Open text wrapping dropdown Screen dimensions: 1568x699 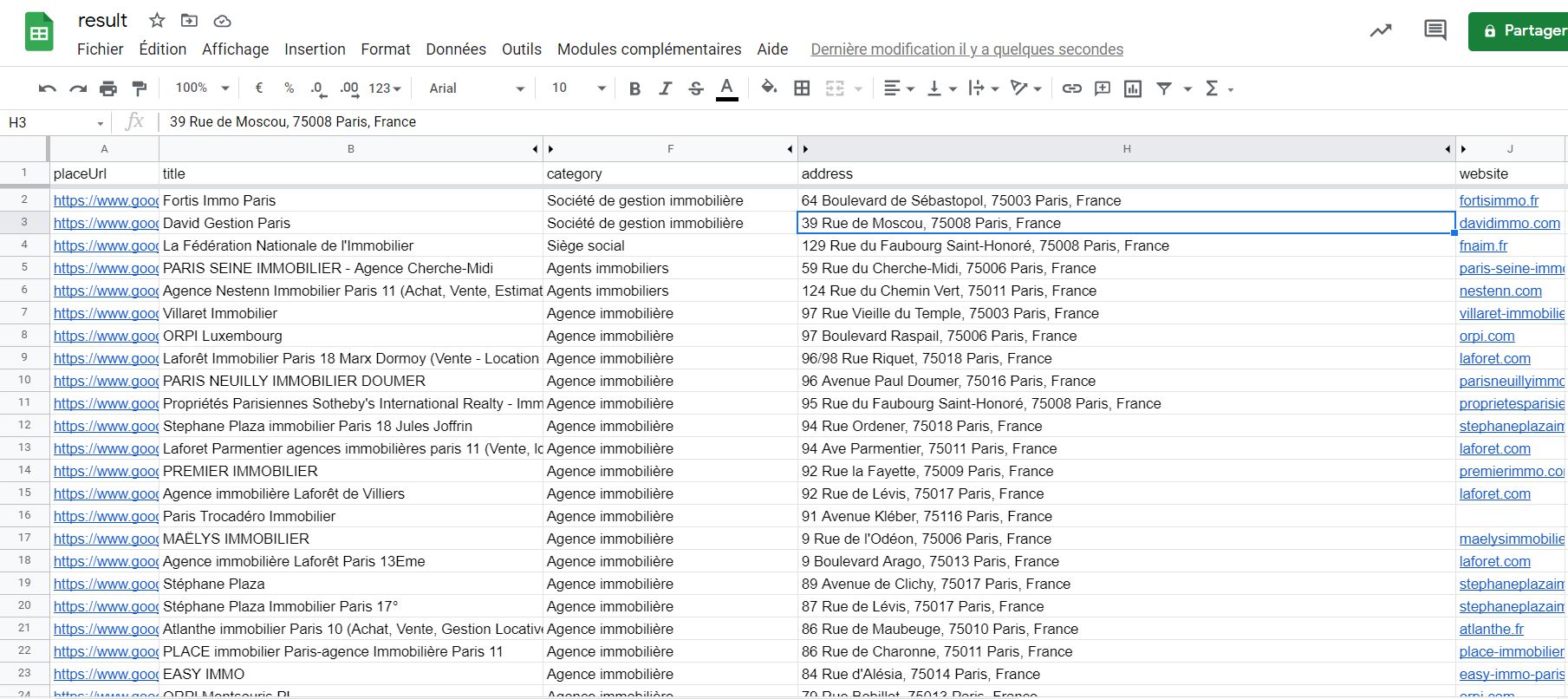tap(983, 88)
